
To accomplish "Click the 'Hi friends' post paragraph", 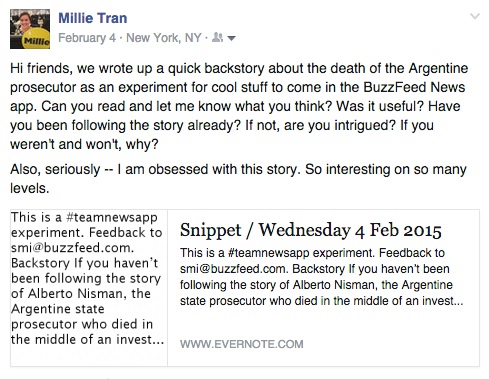I will (239, 106).
